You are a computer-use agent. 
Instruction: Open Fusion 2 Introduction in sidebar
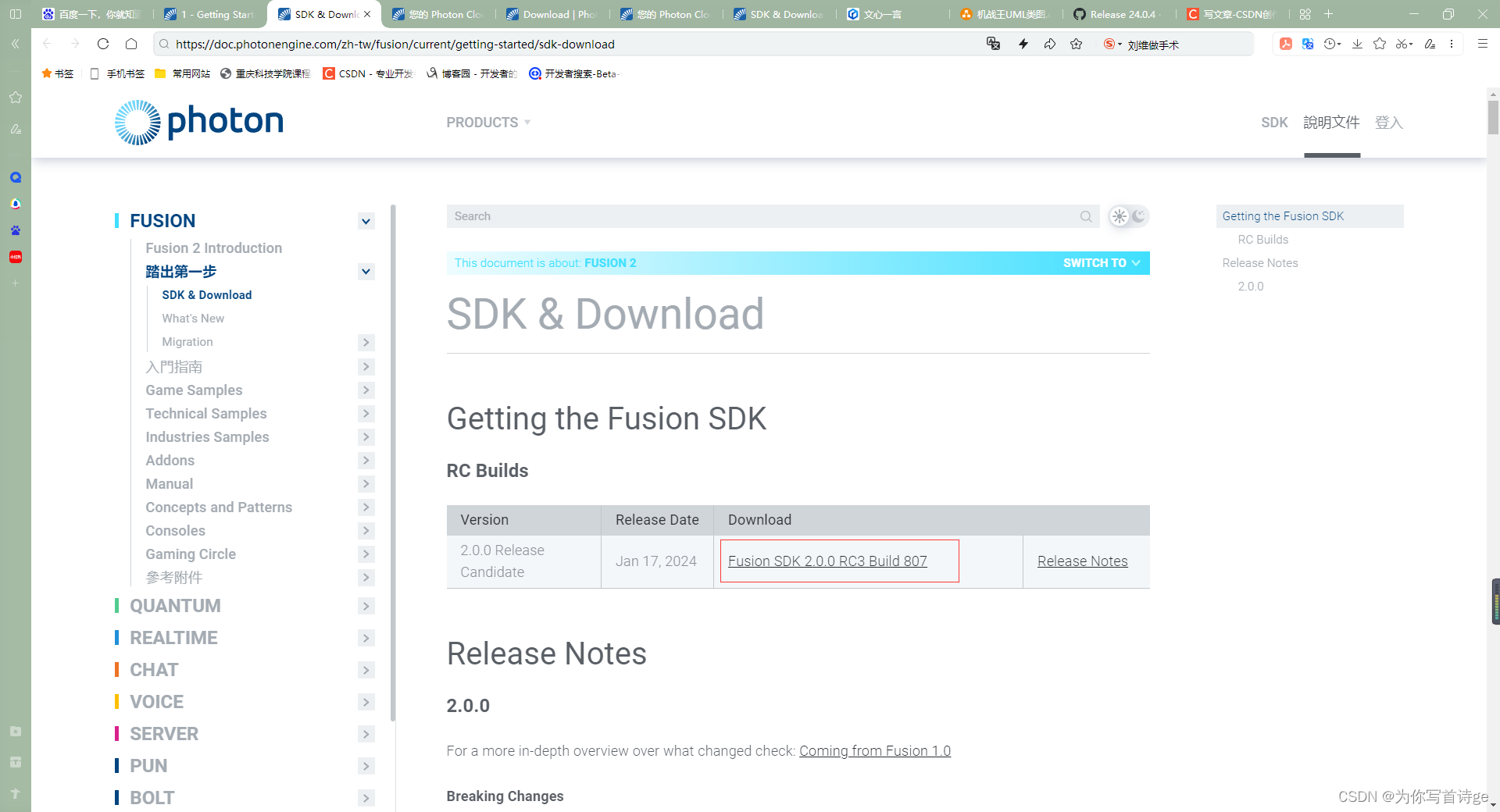point(213,248)
